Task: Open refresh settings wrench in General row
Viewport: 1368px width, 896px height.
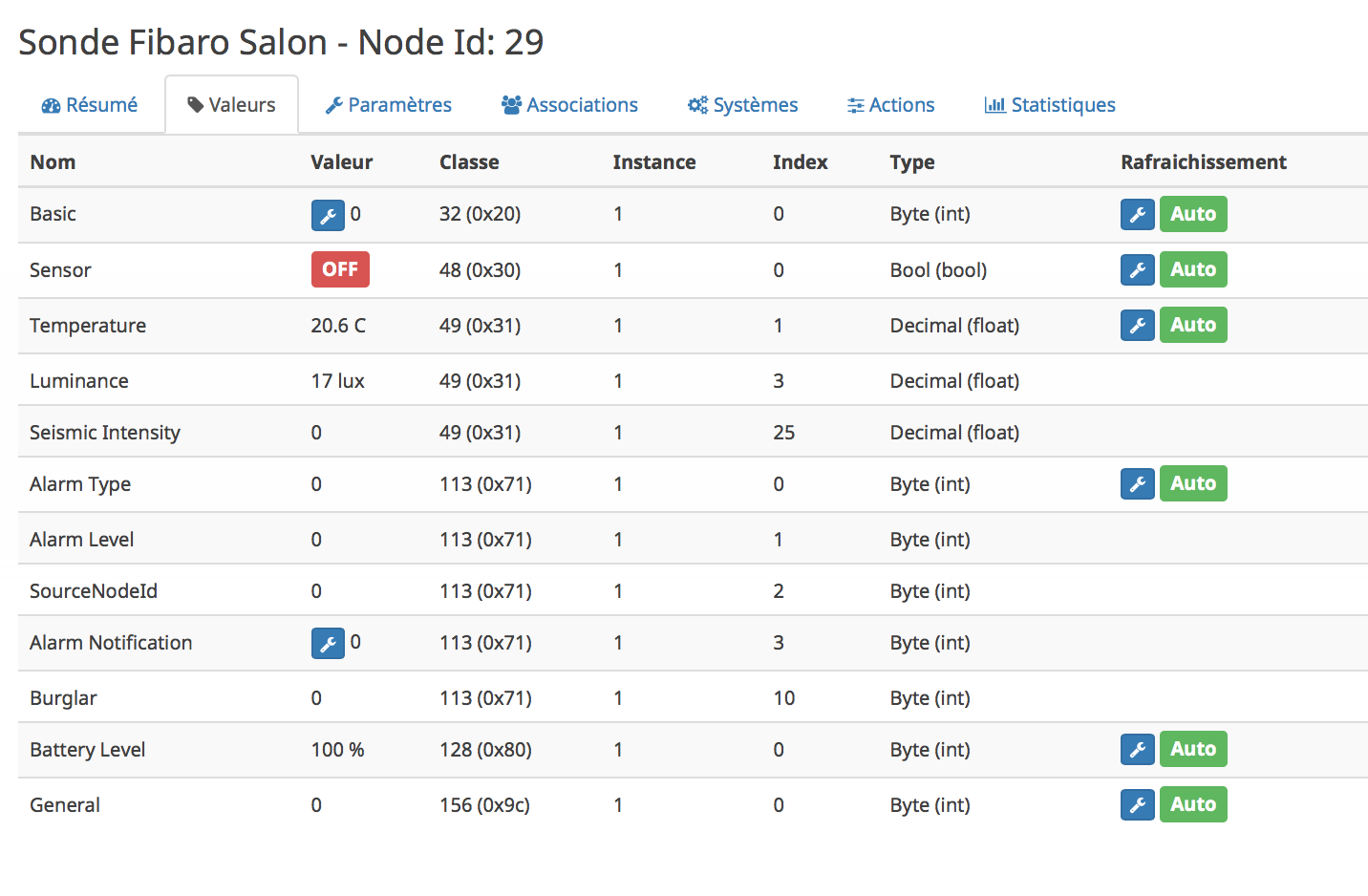Action: pos(1138,804)
